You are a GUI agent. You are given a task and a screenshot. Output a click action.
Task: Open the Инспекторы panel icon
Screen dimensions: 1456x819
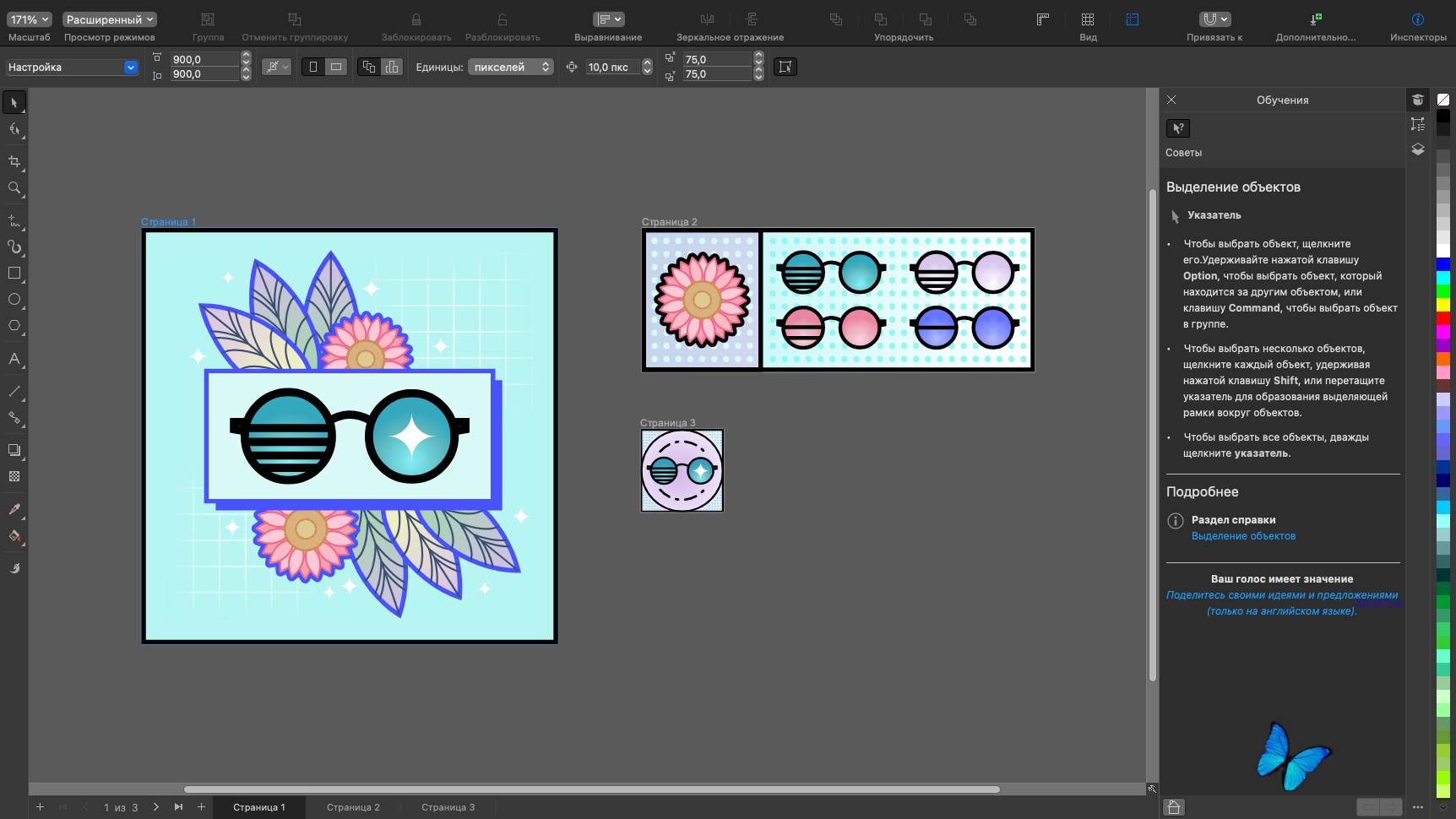tap(1418, 19)
